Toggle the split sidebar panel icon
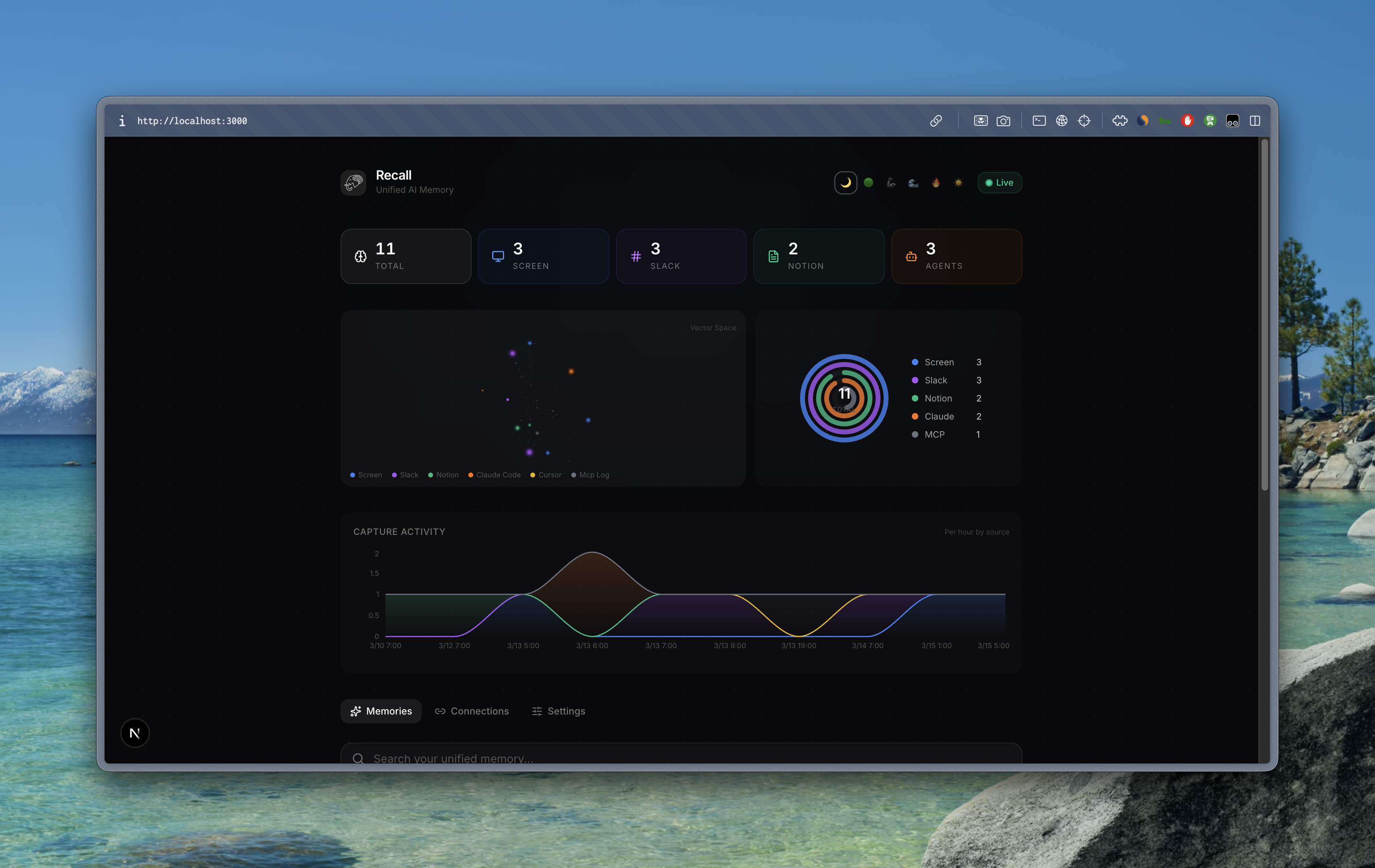This screenshot has width=1375, height=868. (x=1254, y=121)
